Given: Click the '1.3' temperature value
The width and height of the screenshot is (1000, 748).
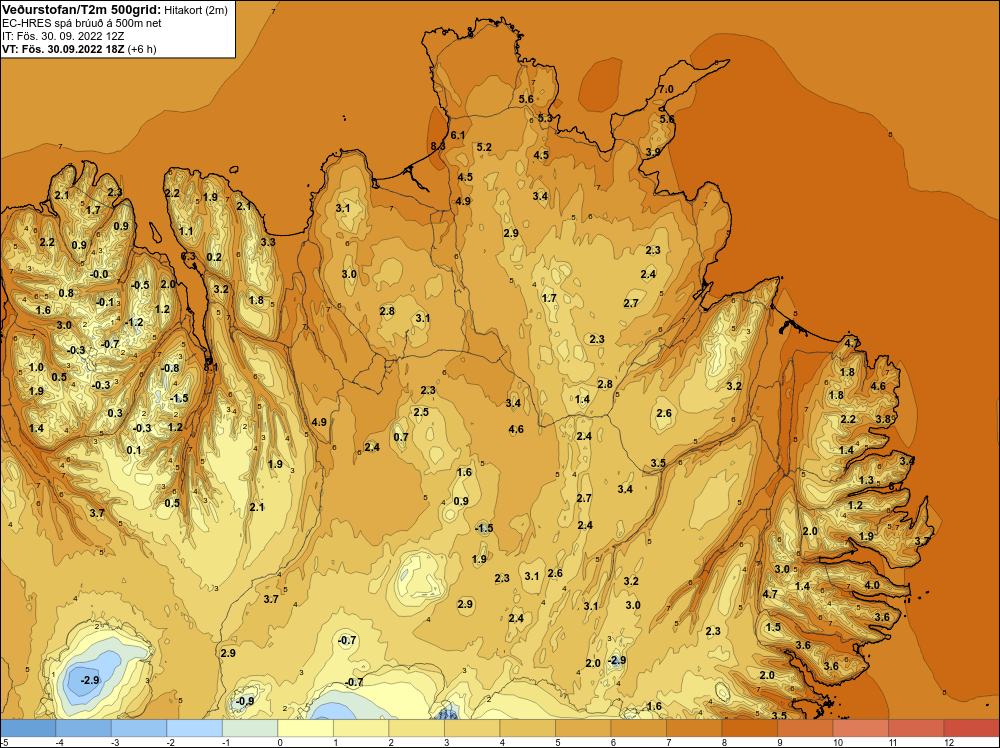Looking at the screenshot, I should tap(866, 481).
